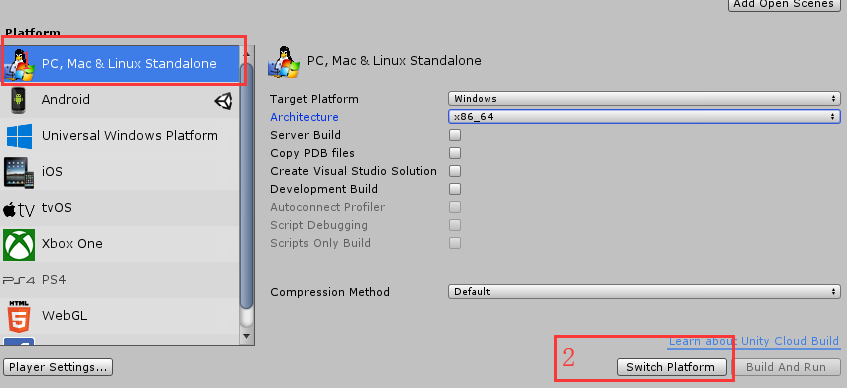The width and height of the screenshot is (847, 388).
Task: Select the WebGL HTML5 icon
Action: click(19, 316)
